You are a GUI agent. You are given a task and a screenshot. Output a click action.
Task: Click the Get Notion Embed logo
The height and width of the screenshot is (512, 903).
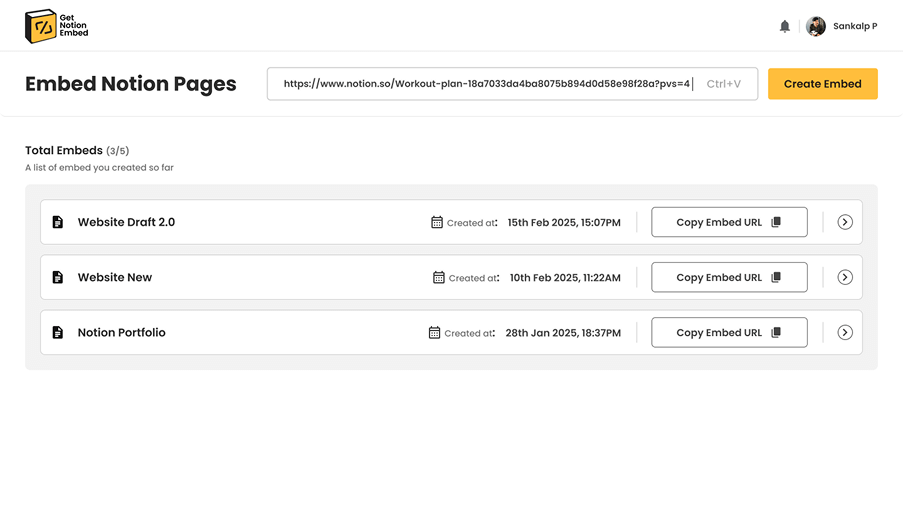[56, 26]
